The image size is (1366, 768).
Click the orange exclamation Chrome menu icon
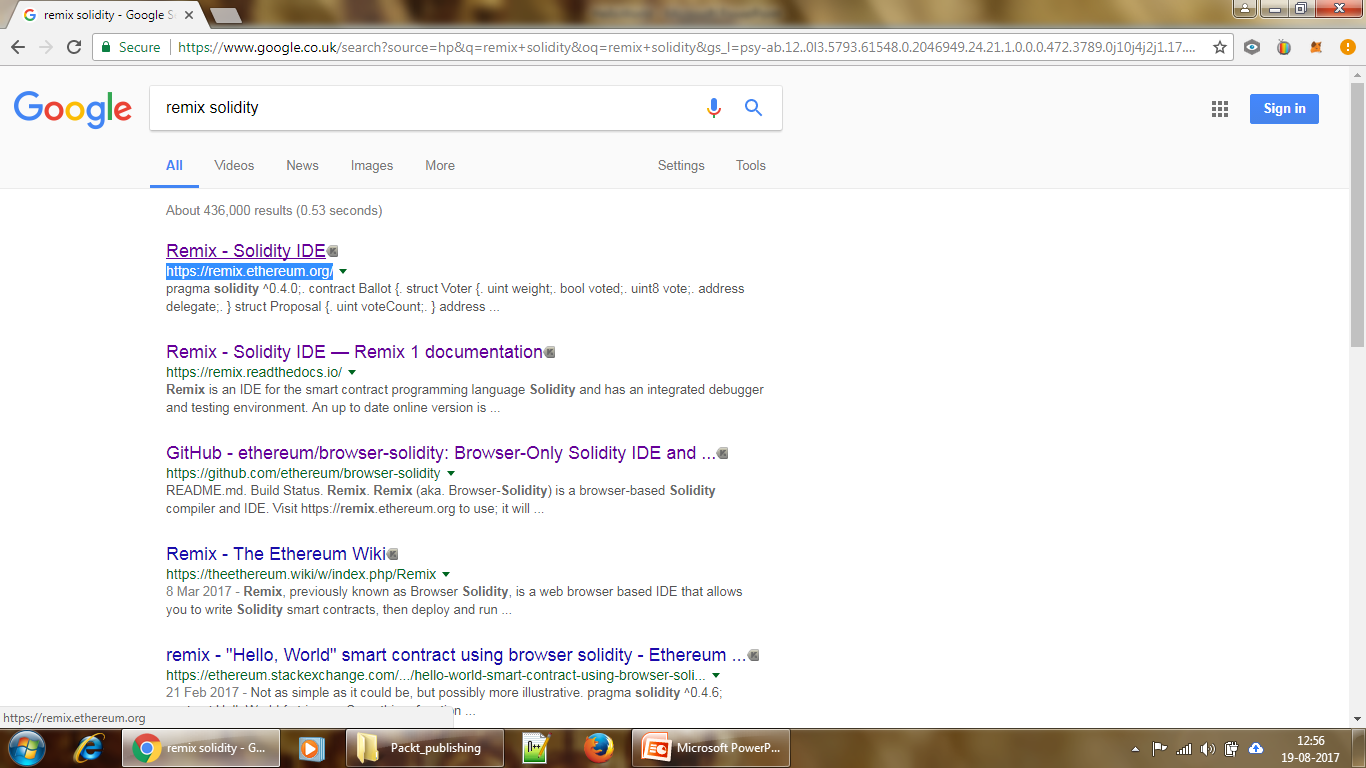[x=1348, y=47]
